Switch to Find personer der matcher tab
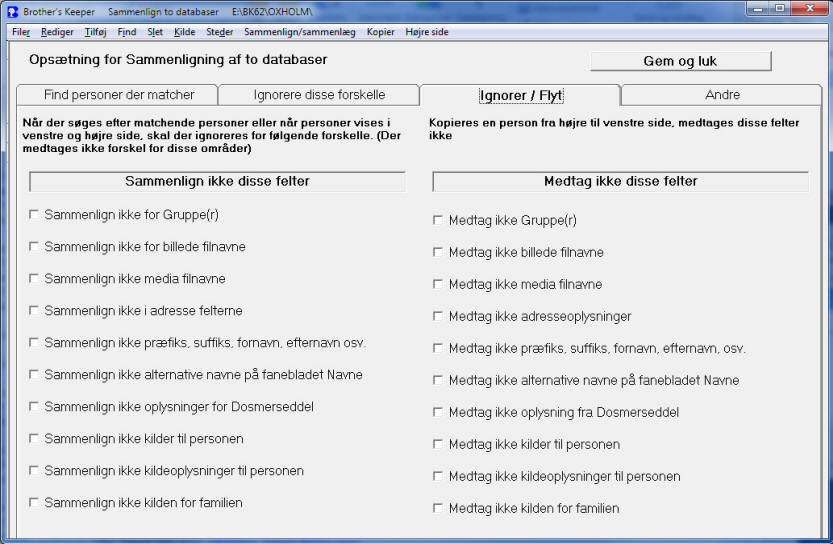 coord(118,95)
